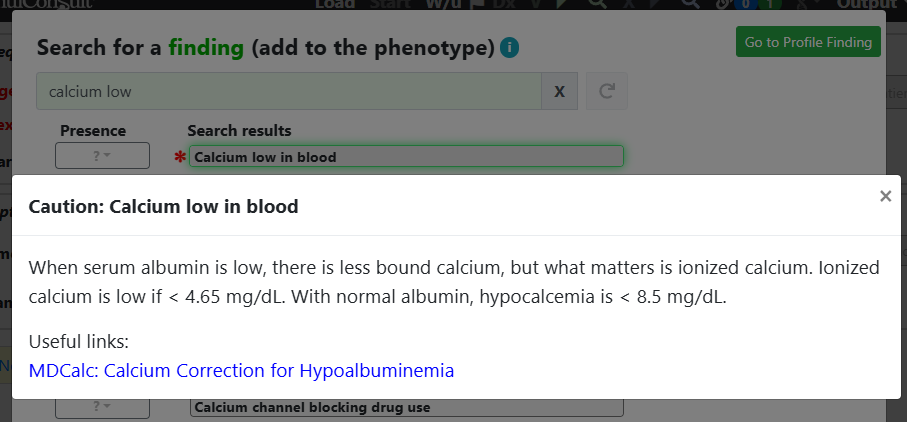This screenshot has width=907, height=422.
Task: Close the Caution dialog with the ×
Action: point(885,197)
